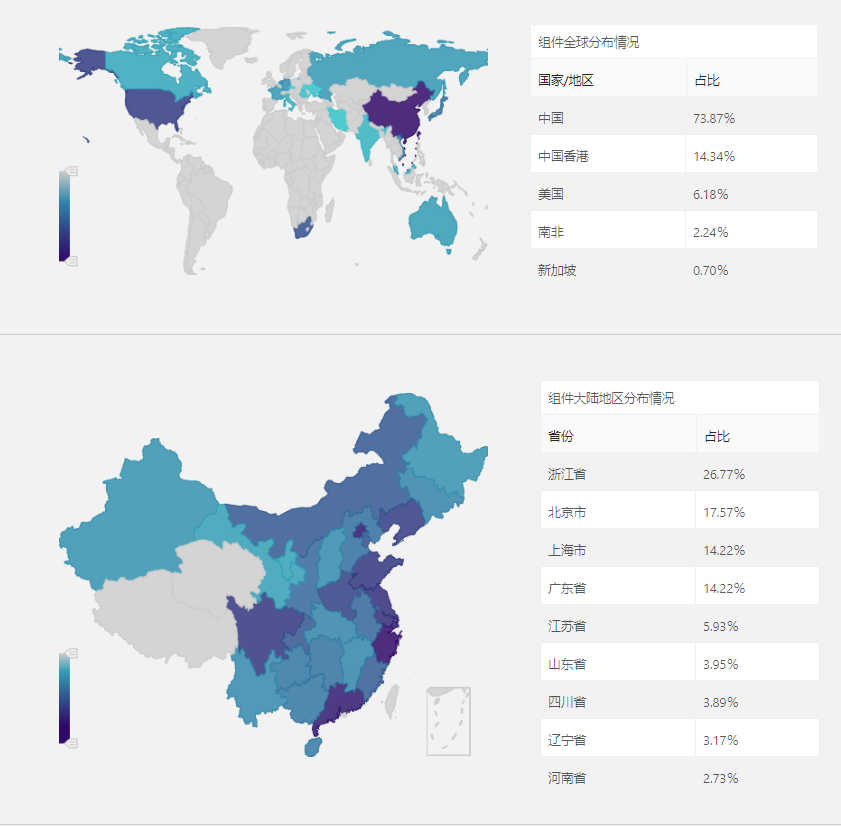Viewport: 841px width, 826px height.
Task: Click the 山东省 row label
Action: click(x=567, y=665)
